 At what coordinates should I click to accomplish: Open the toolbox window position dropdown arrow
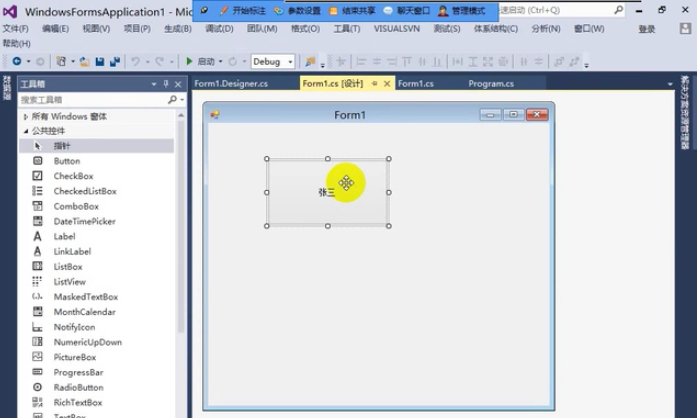click(x=154, y=84)
